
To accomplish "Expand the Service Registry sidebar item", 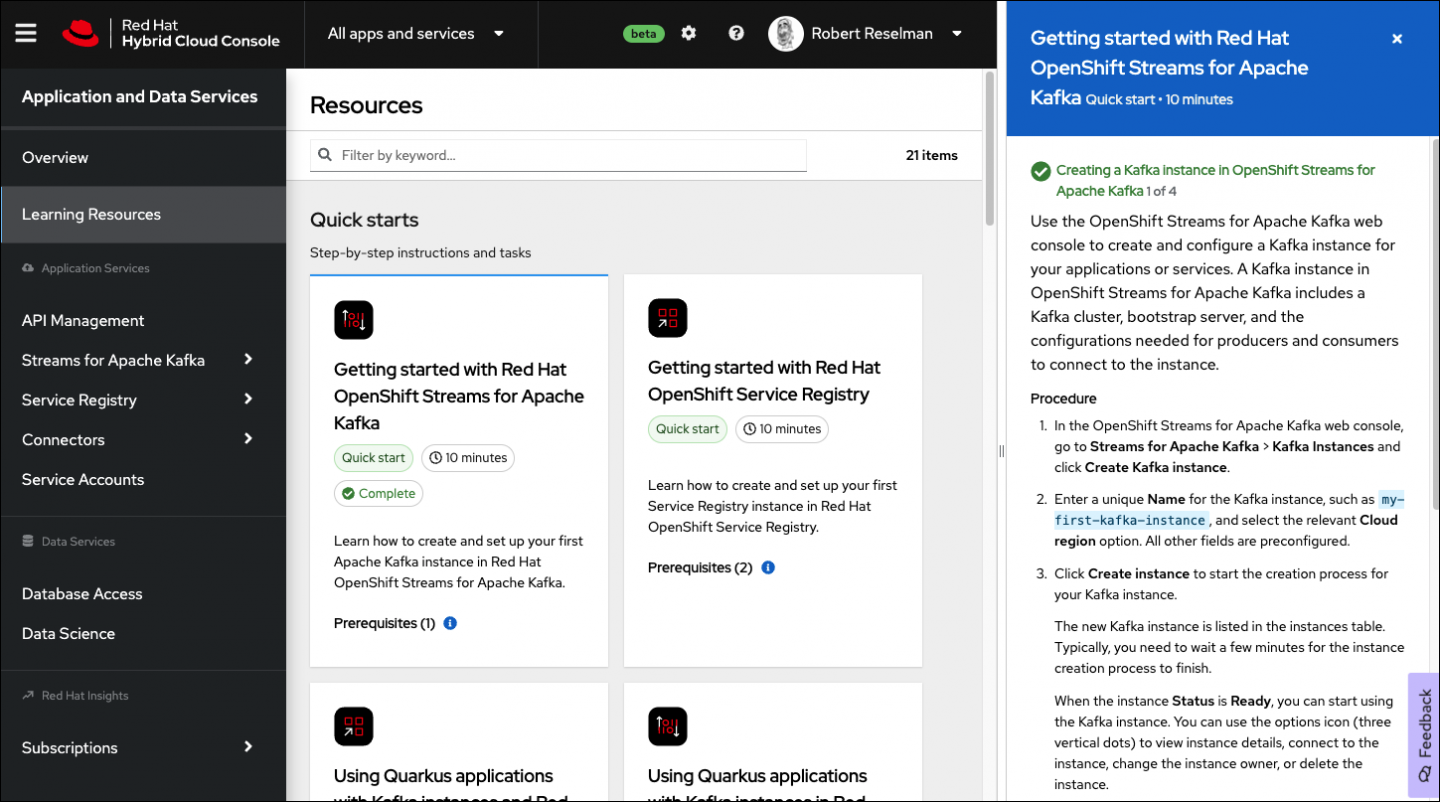I will (143, 400).
